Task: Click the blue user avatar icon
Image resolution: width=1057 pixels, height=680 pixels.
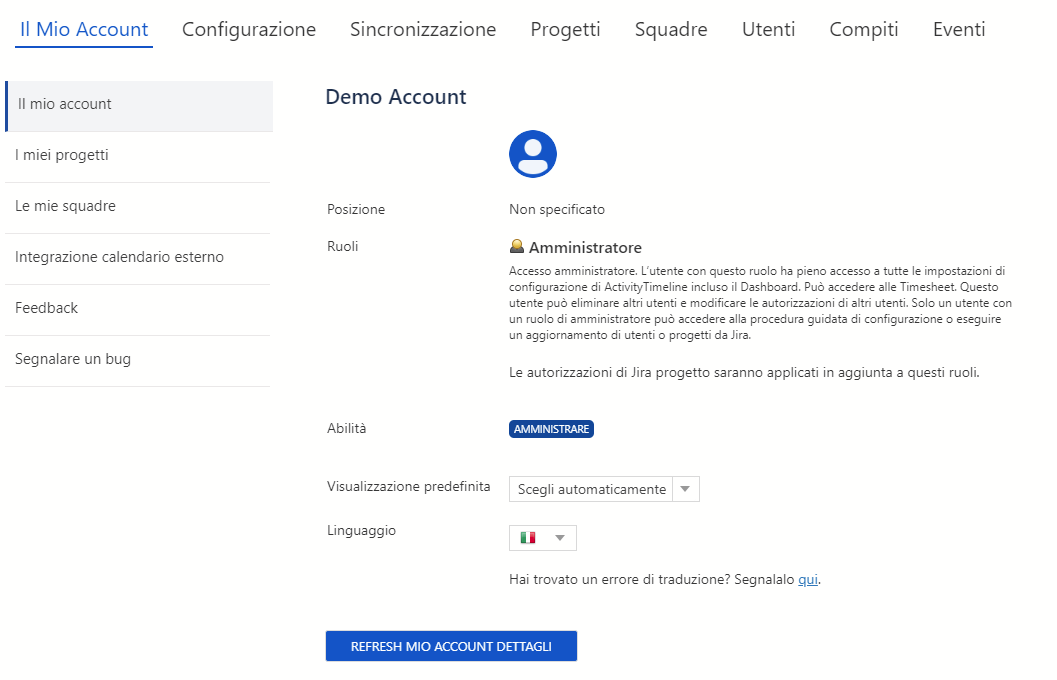Action: coord(533,154)
